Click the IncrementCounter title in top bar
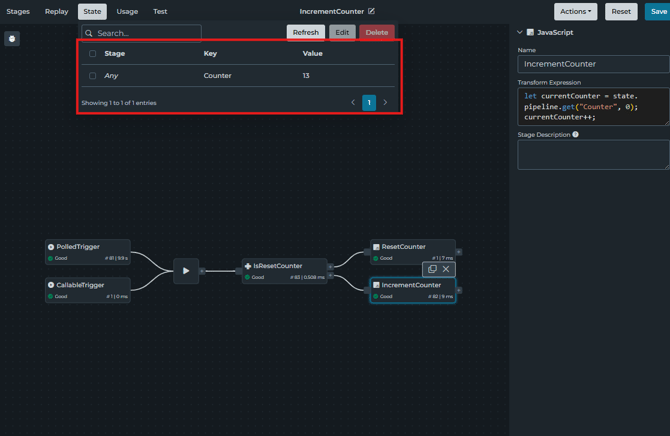 pos(332,12)
